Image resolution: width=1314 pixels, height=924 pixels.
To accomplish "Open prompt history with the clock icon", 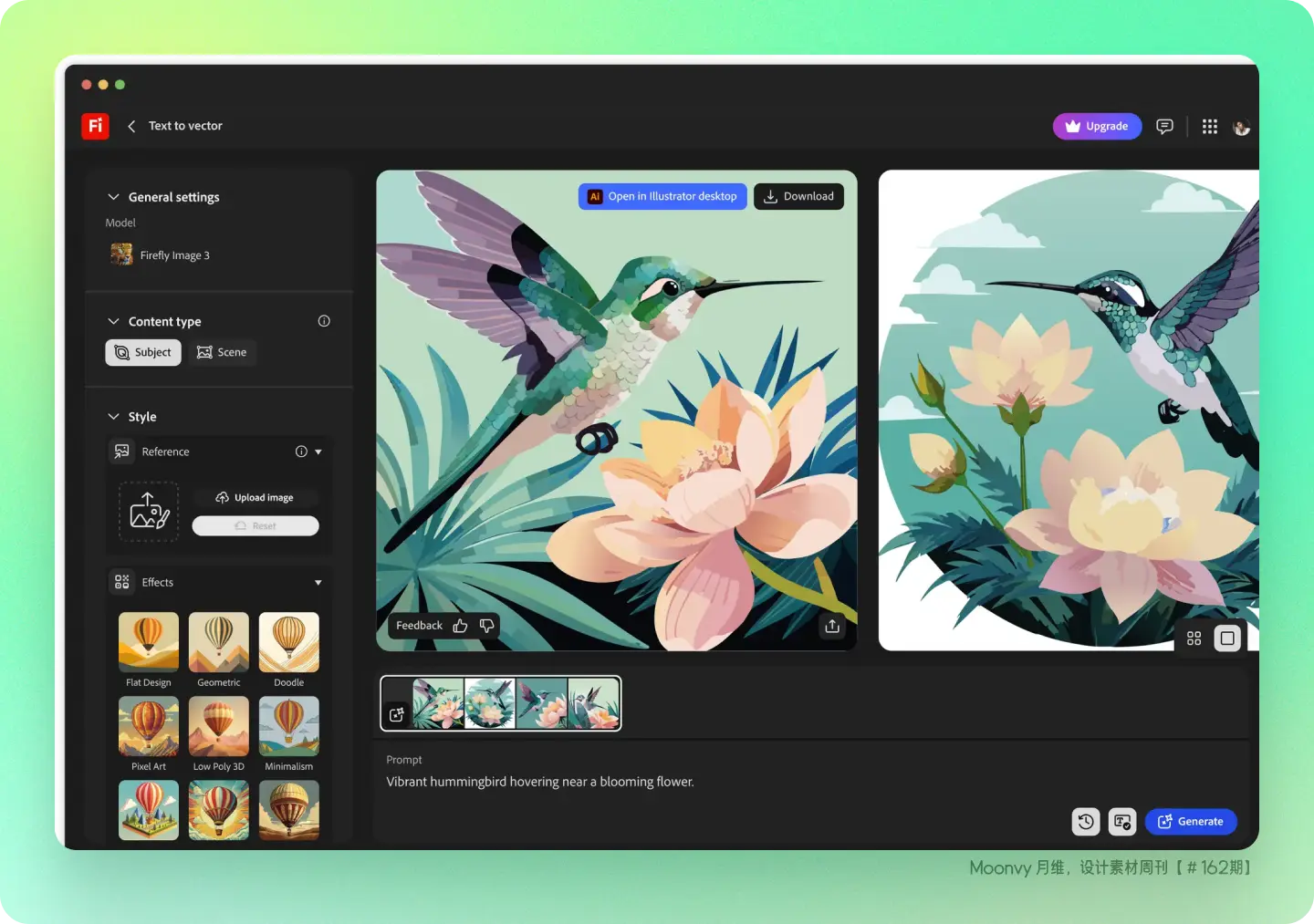I will click(1086, 822).
